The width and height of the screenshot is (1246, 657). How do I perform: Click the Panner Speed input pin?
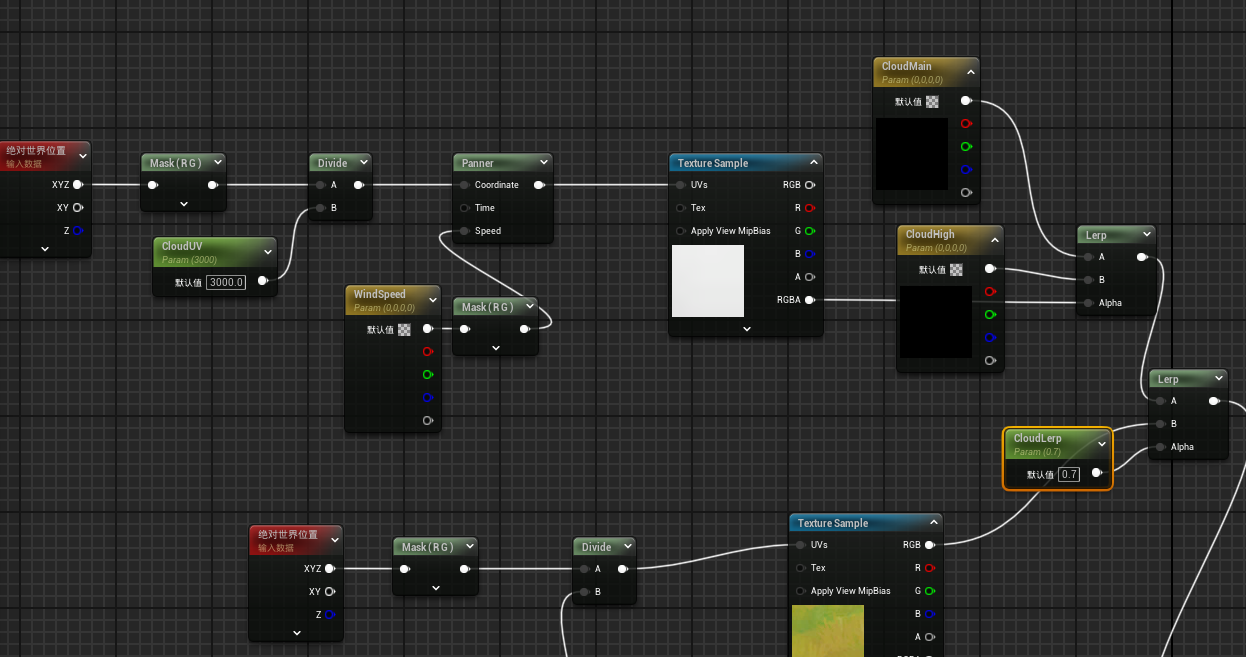coord(465,231)
